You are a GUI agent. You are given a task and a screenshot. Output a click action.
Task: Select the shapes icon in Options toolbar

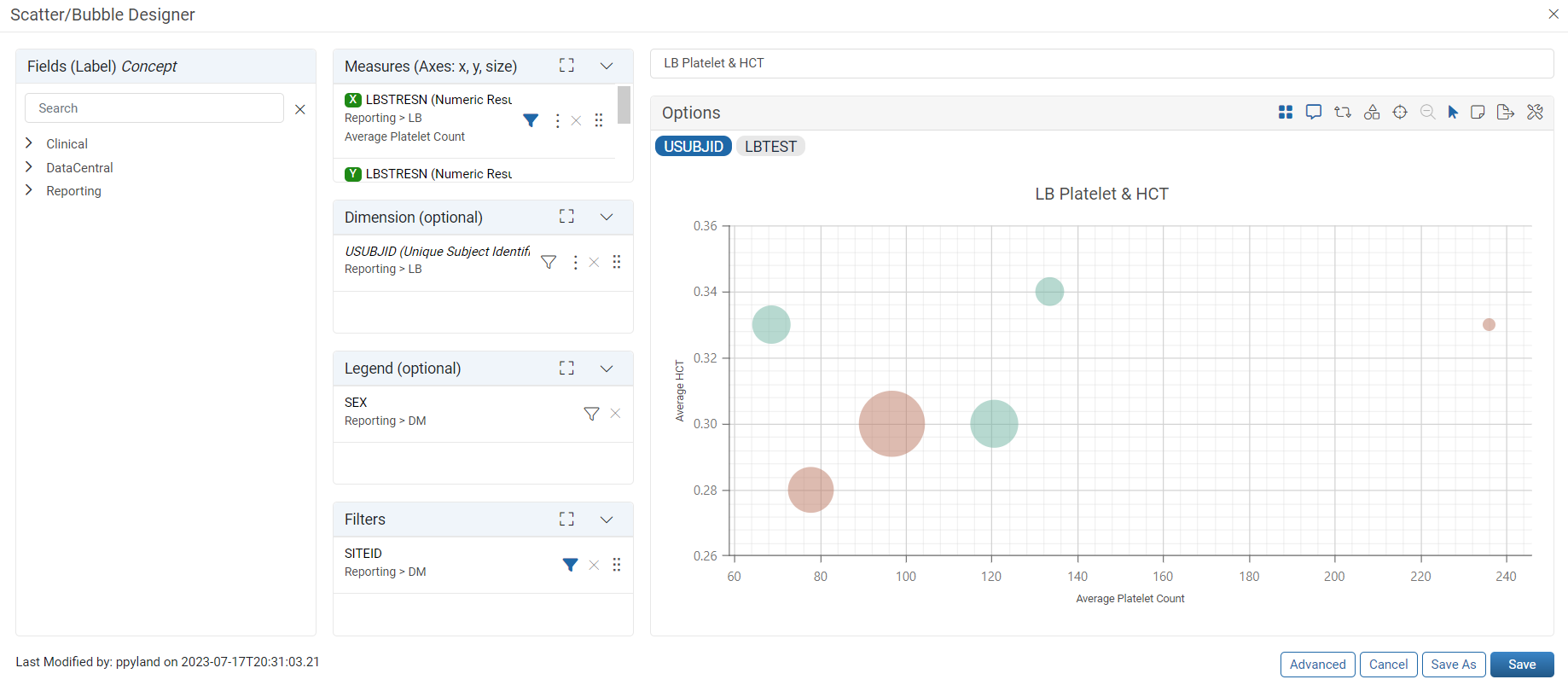[x=1372, y=113]
